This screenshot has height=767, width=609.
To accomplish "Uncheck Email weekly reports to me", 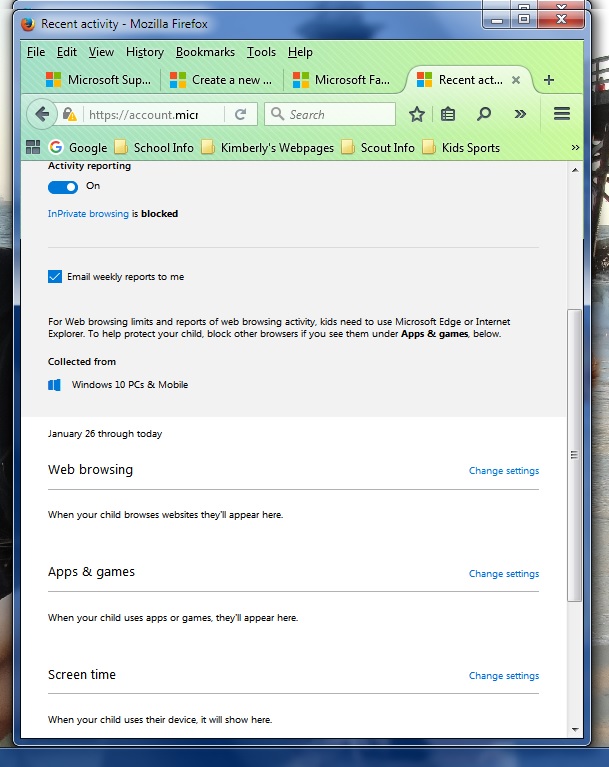I will tap(55, 276).
